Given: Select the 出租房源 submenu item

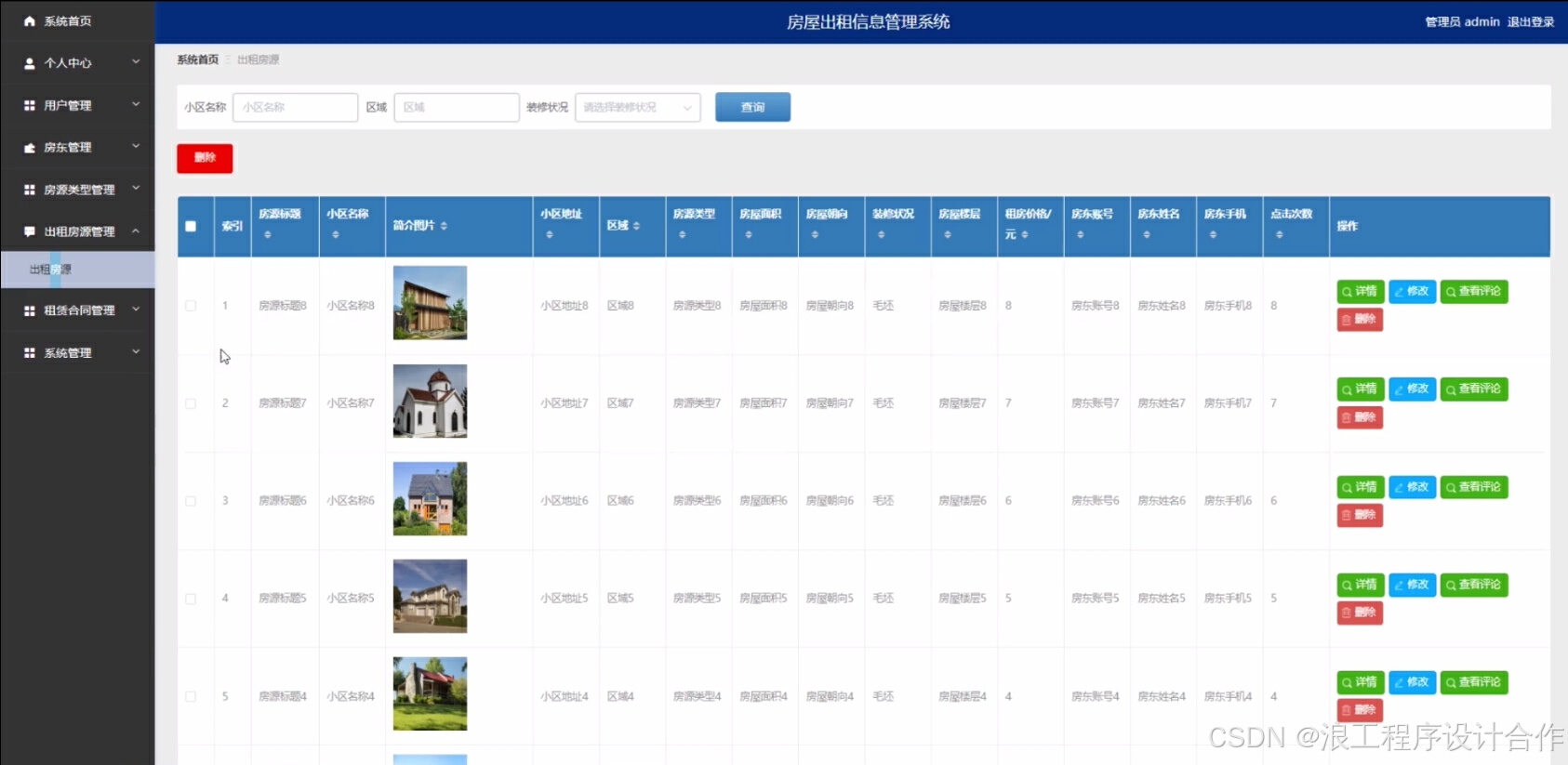Looking at the screenshot, I should (x=77, y=270).
